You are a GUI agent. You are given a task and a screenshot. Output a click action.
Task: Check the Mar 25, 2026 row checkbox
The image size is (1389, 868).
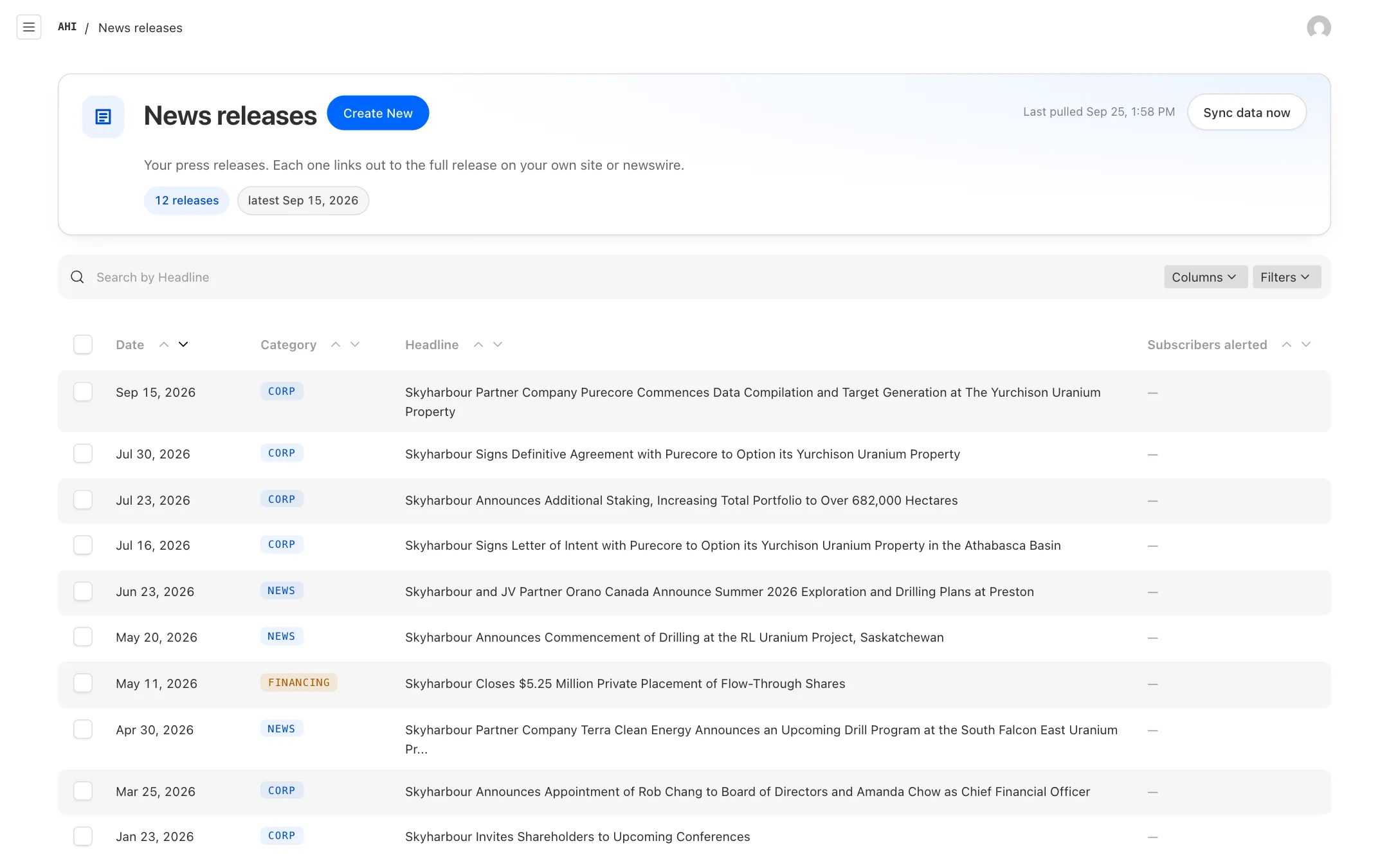tap(83, 791)
